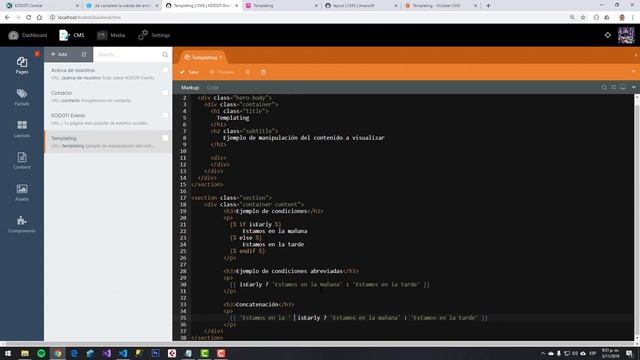640x360 pixels.
Task: Open the notification center icon
Action: coord(629,353)
